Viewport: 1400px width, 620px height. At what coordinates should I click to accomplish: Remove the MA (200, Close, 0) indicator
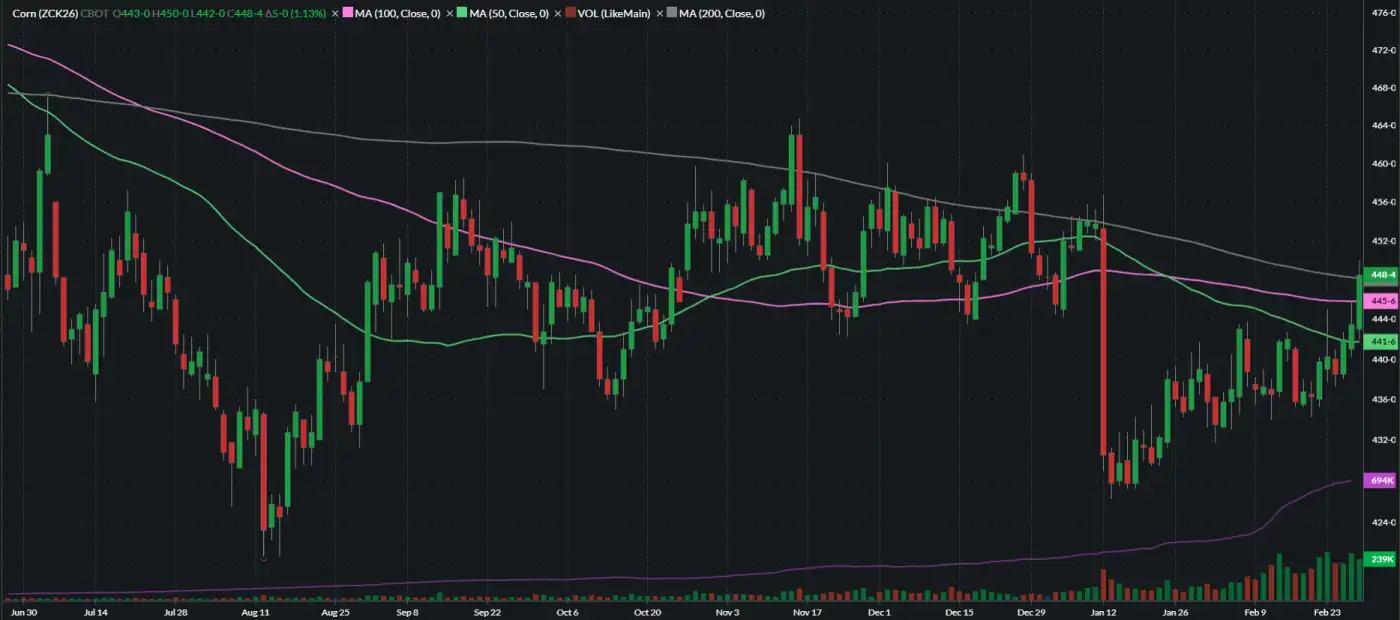point(660,14)
